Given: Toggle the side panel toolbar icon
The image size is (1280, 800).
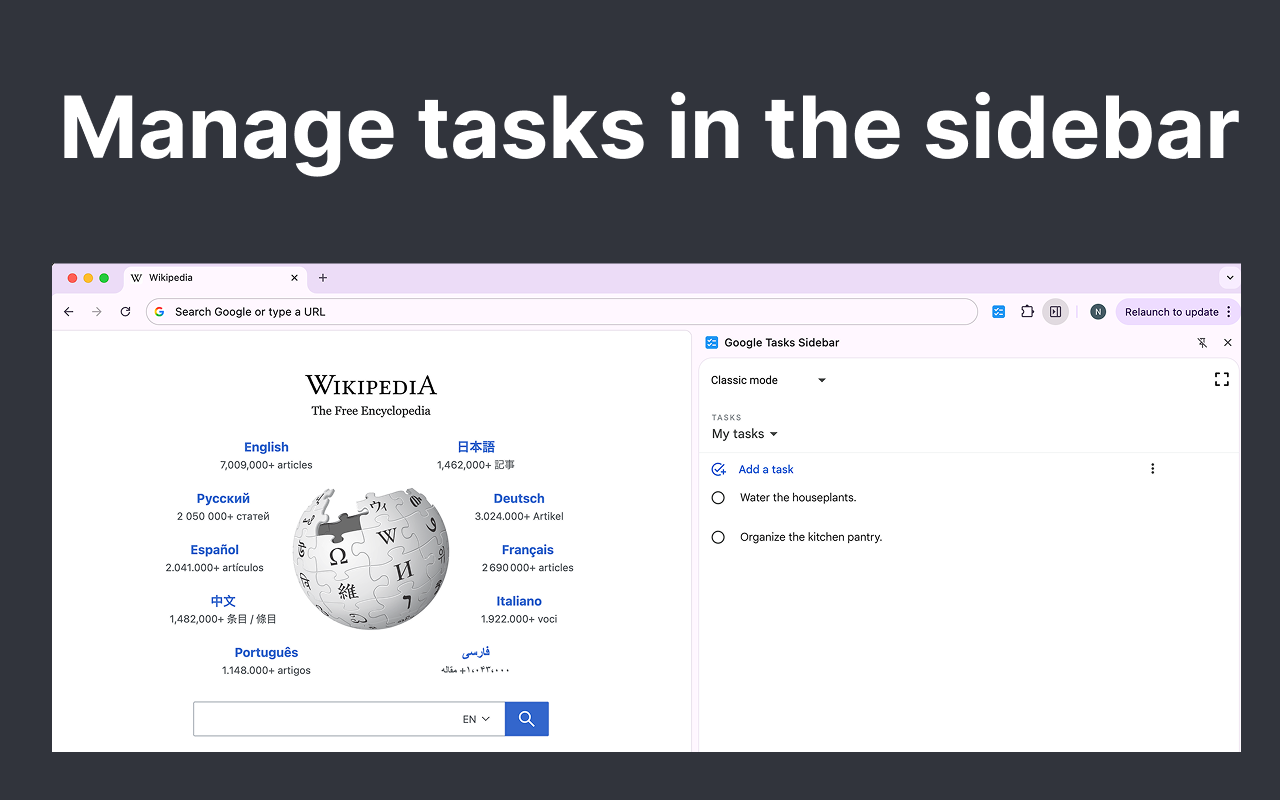Looking at the screenshot, I should pyautogui.click(x=1055, y=312).
